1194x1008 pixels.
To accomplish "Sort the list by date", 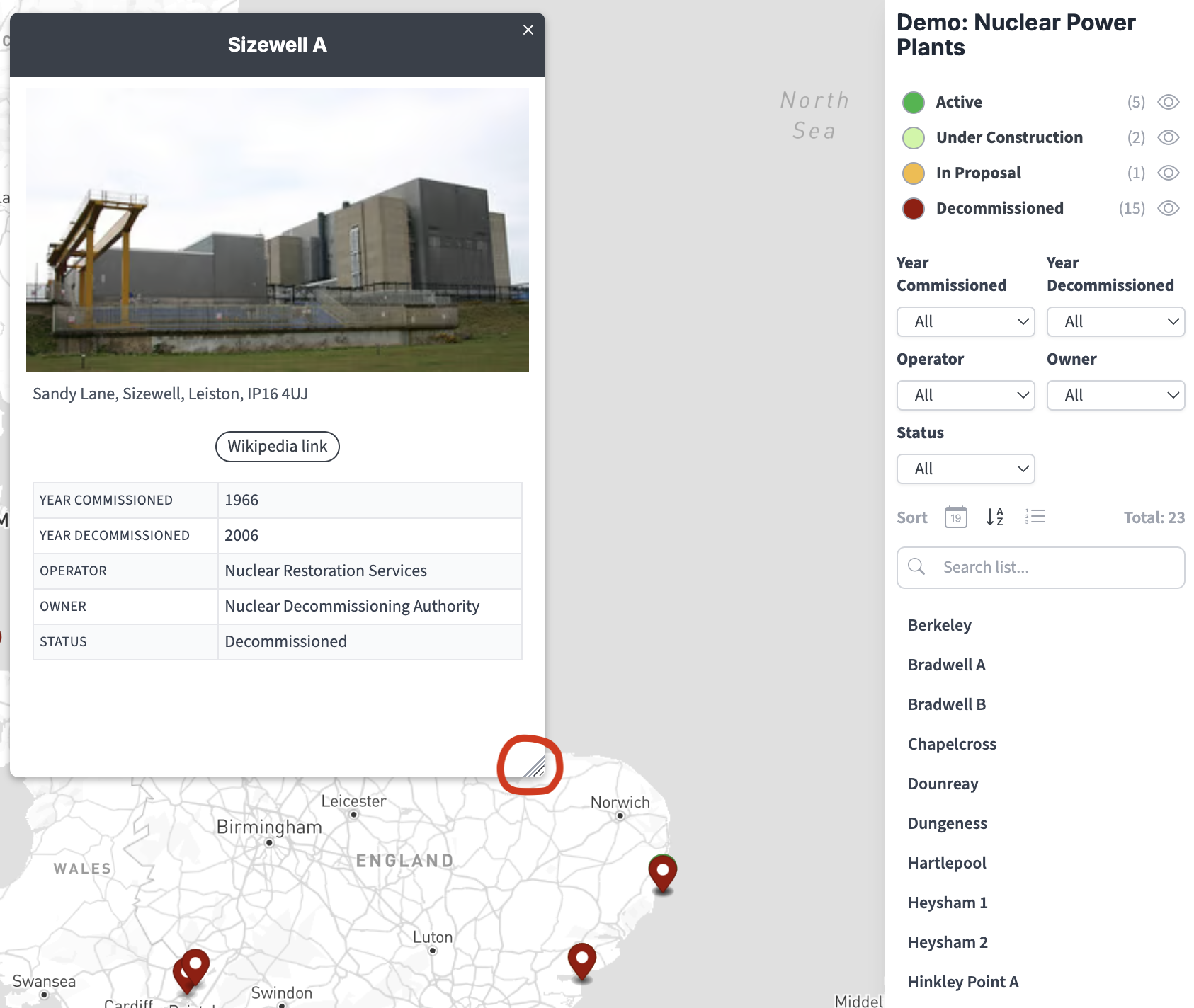I will click(955, 517).
